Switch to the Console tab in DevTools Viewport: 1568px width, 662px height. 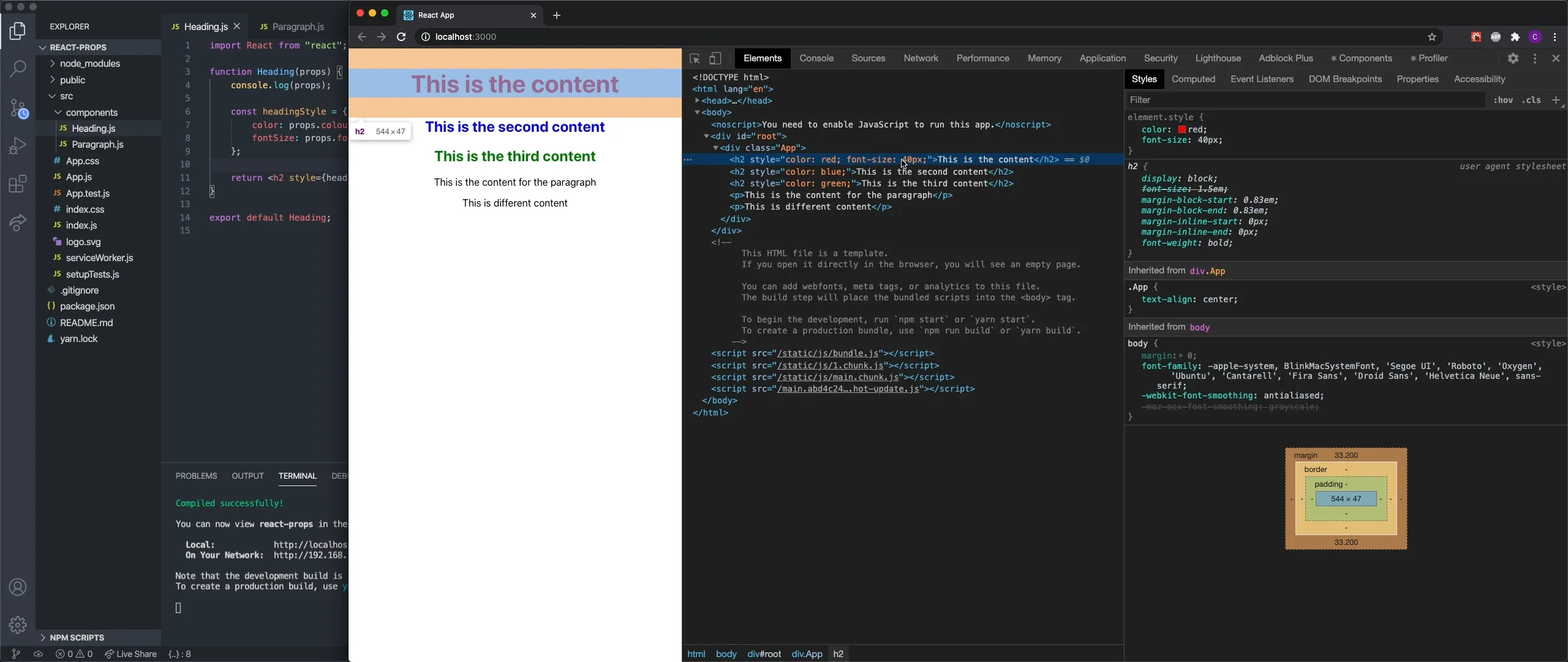click(x=816, y=58)
